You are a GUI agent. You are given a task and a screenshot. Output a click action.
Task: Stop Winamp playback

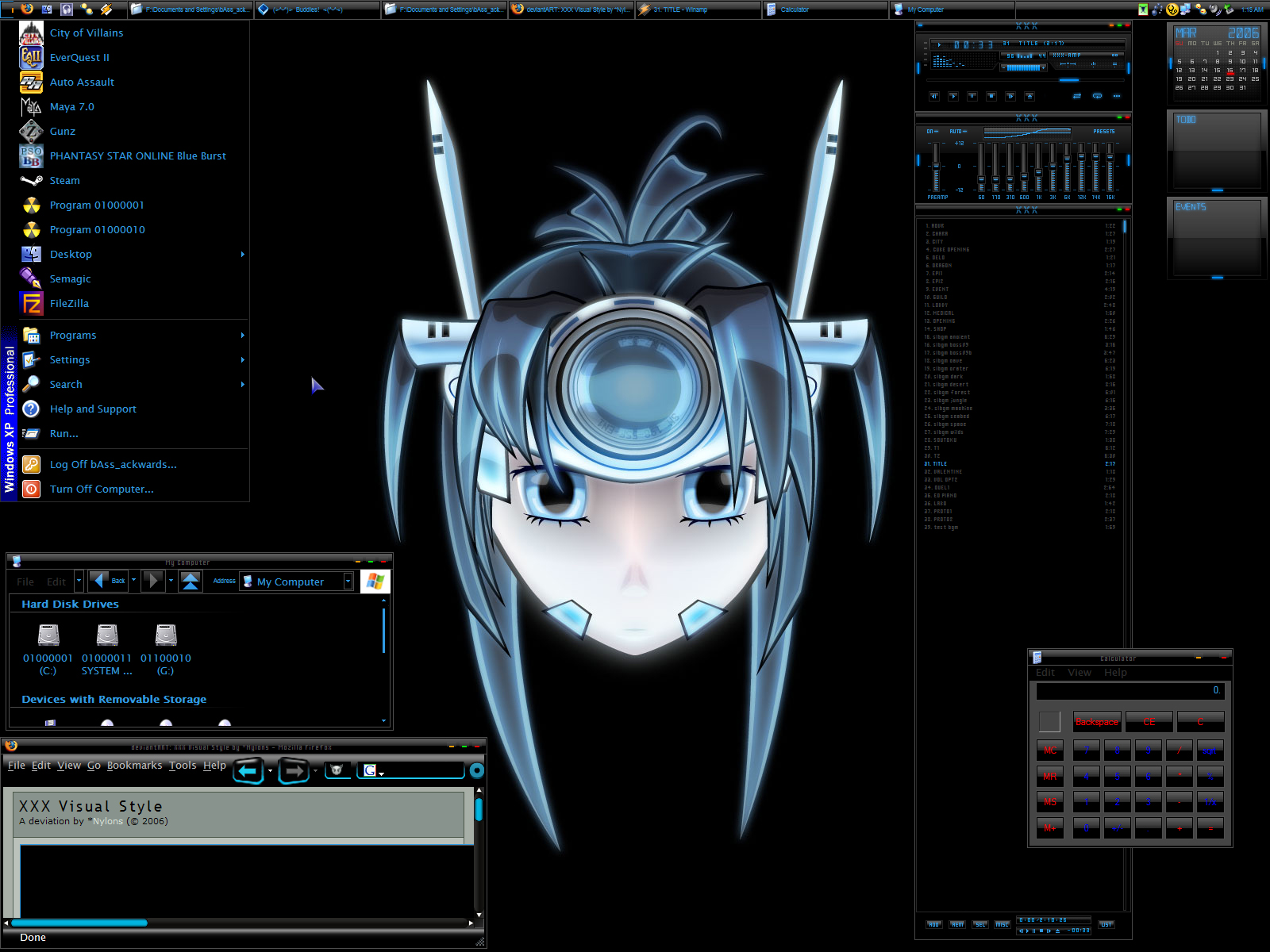tap(991, 96)
